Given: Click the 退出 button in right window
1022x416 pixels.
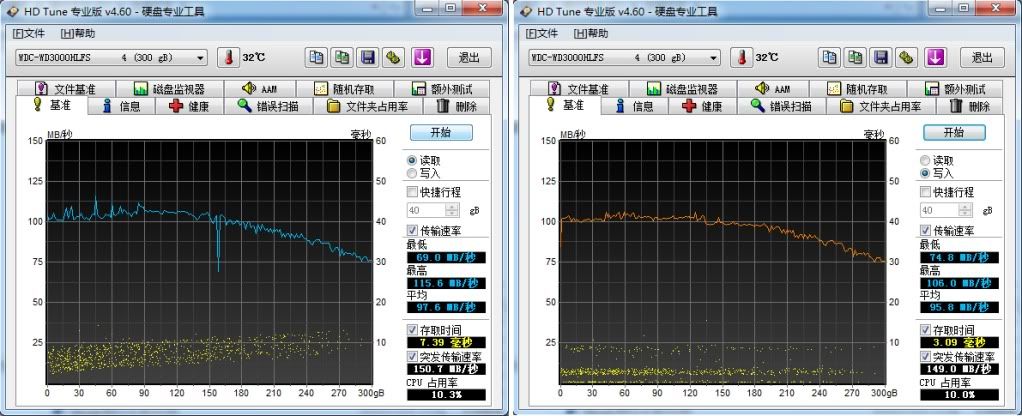Looking at the screenshot, I should pos(981,58).
